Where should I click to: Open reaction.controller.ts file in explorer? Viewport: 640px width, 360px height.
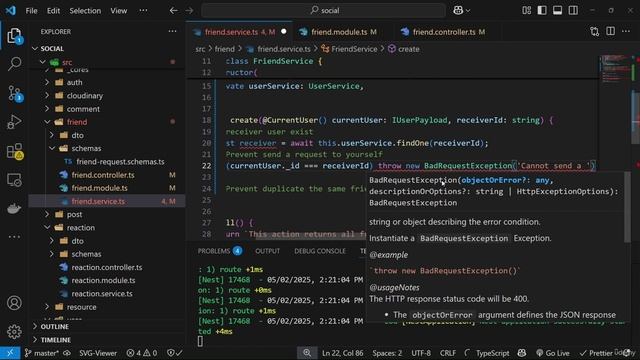point(107,267)
